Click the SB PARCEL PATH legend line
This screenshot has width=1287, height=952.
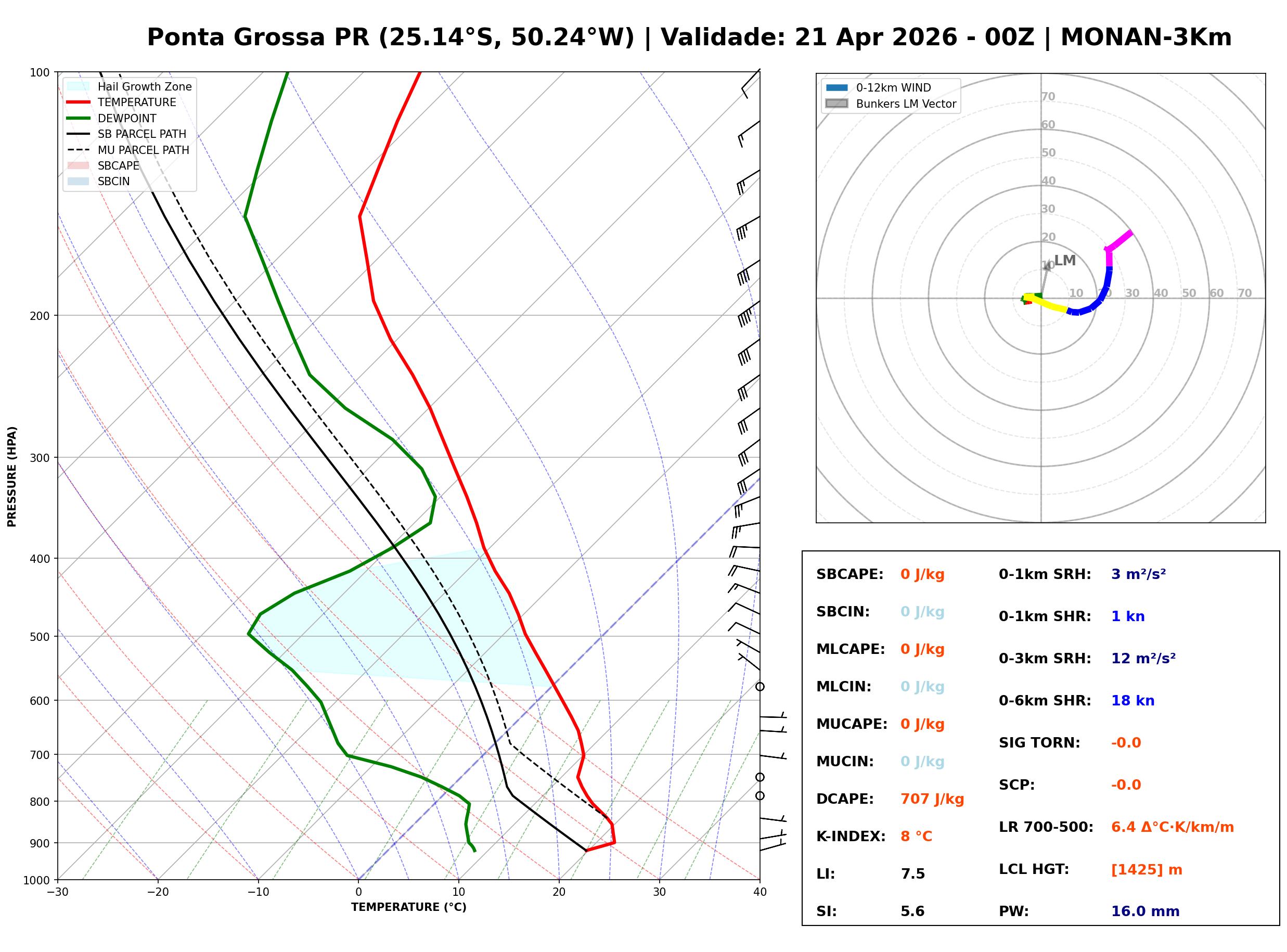coord(79,134)
